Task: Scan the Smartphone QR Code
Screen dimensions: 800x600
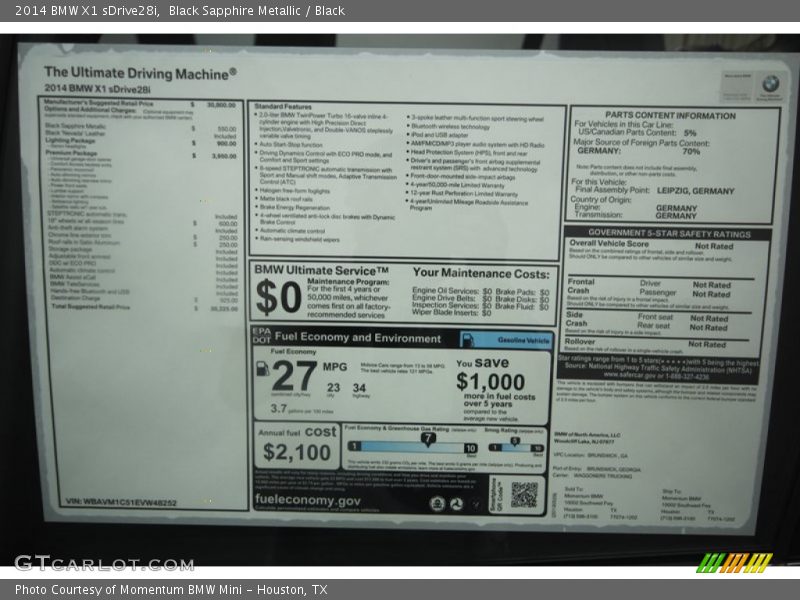Action: tap(522, 495)
